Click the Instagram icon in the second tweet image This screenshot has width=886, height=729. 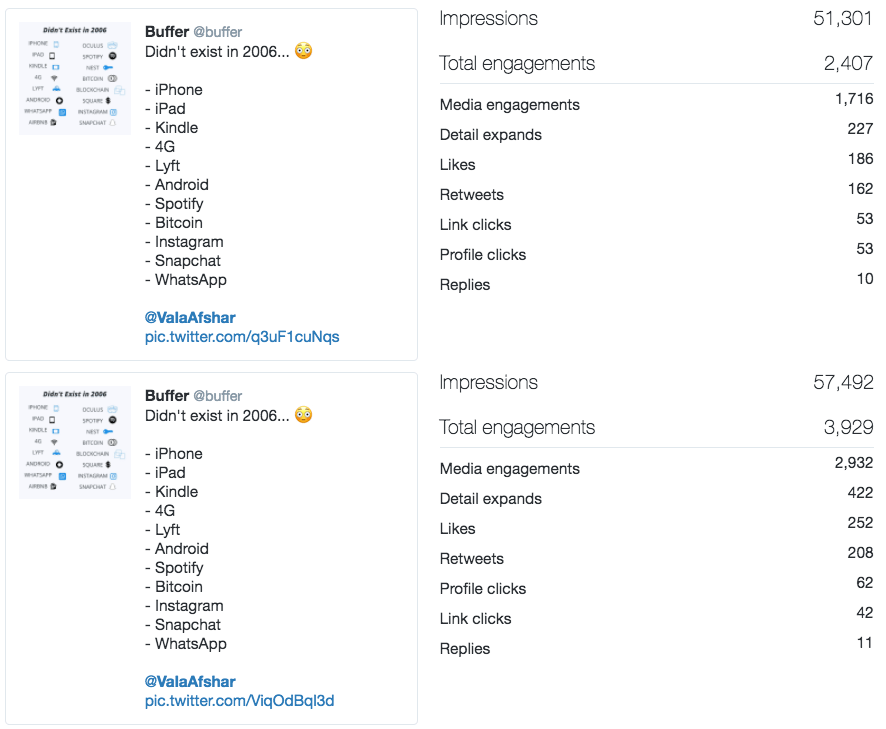point(113,476)
